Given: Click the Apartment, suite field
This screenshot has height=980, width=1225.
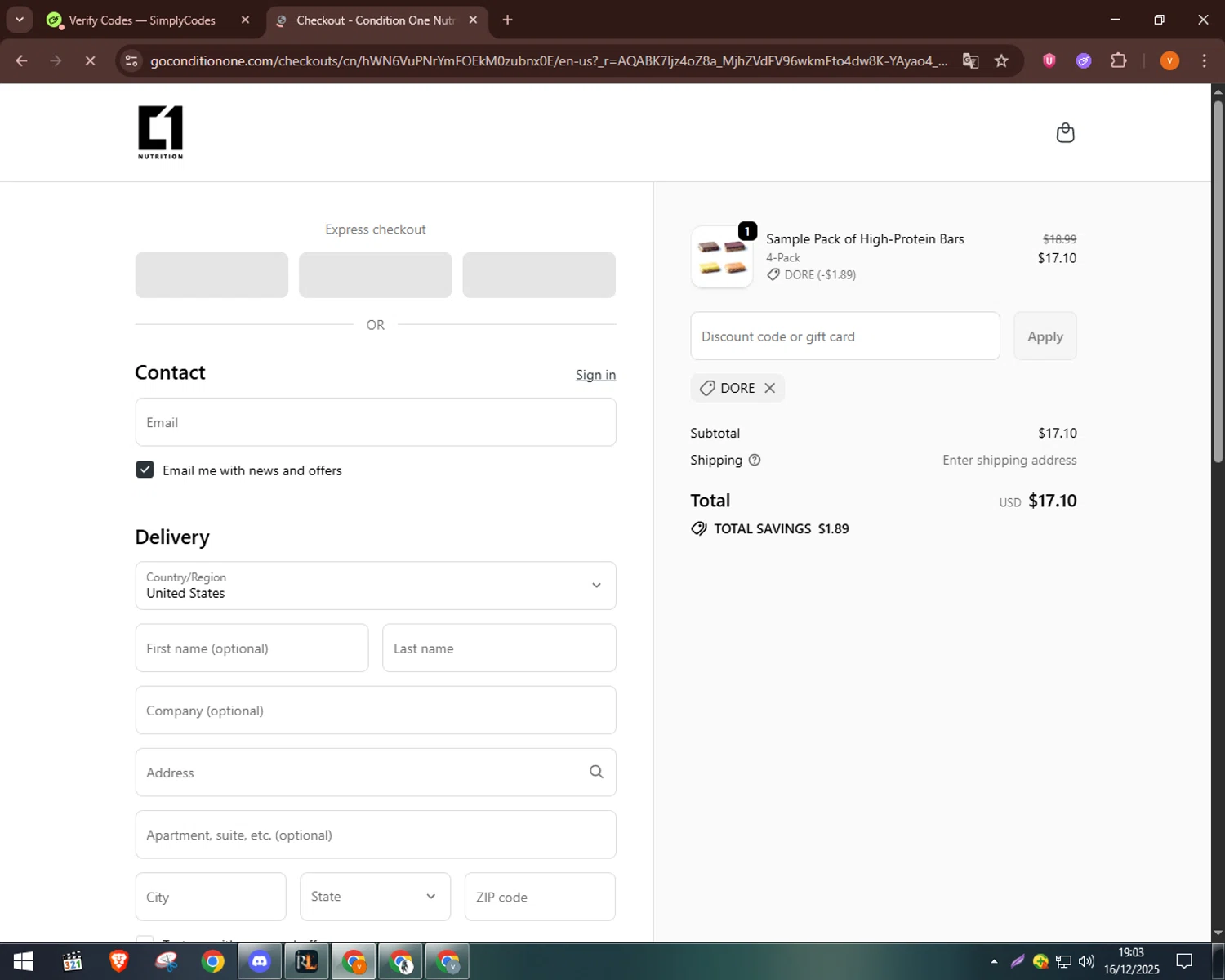Looking at the screenshot, I should (376, 835).
